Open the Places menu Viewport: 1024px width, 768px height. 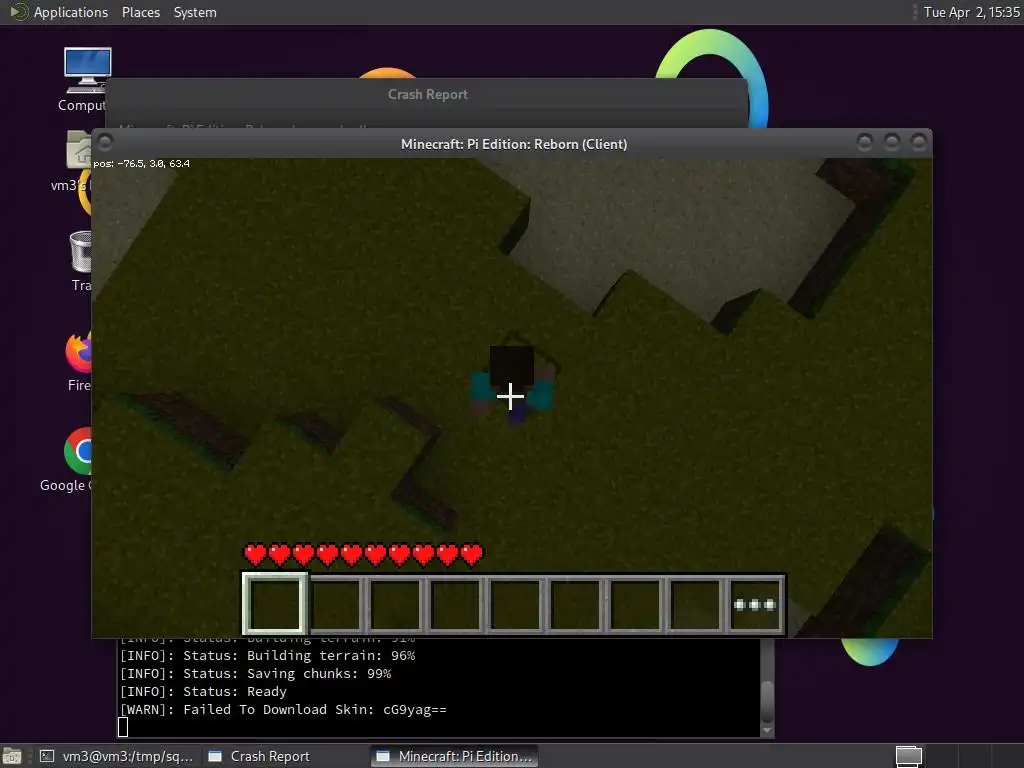(140, 12)
